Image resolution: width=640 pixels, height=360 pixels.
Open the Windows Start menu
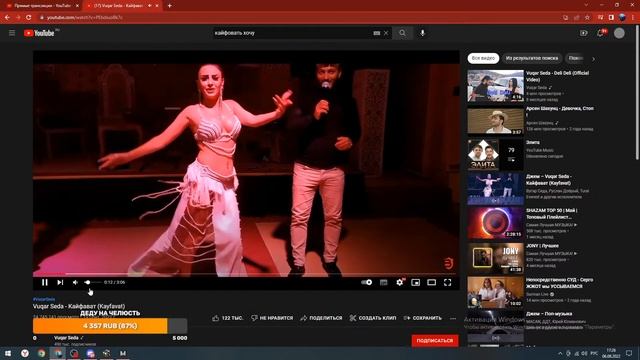[x=8, y=353]
